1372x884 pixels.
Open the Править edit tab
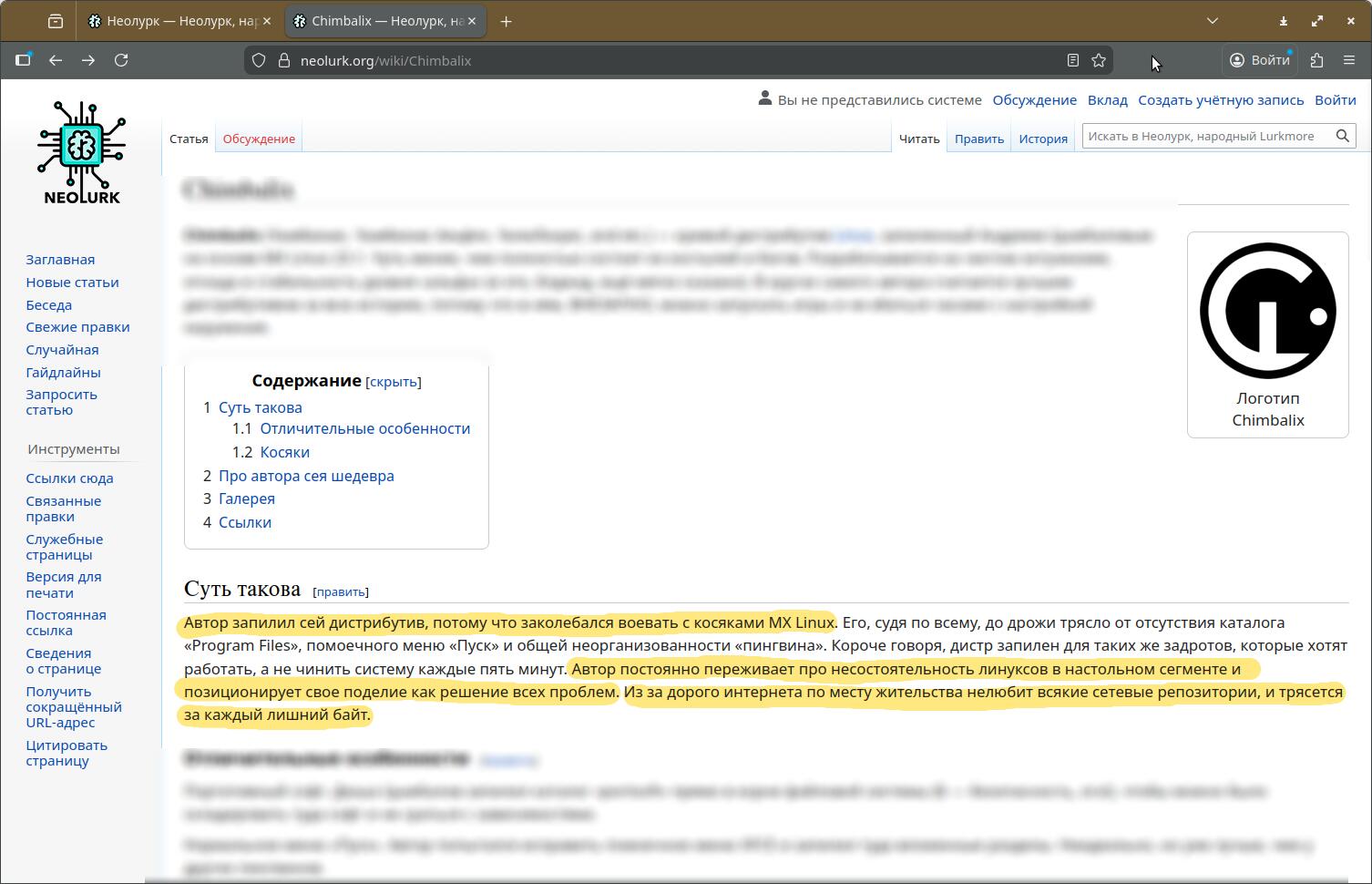click(979, 139)
